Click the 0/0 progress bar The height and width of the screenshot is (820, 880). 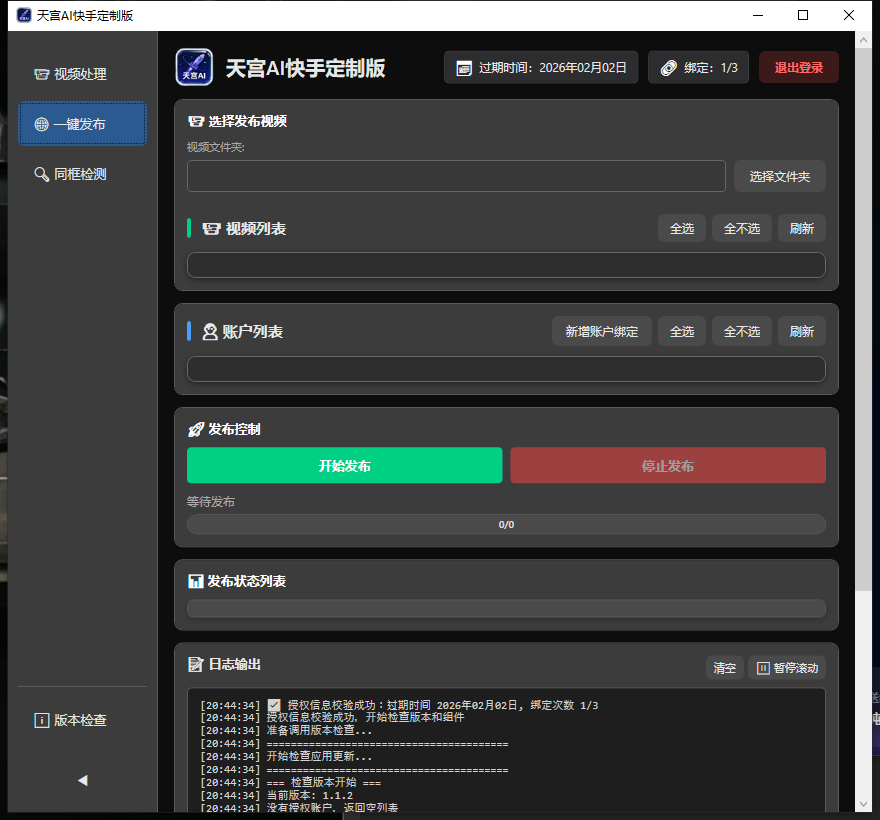click(506, 523)
